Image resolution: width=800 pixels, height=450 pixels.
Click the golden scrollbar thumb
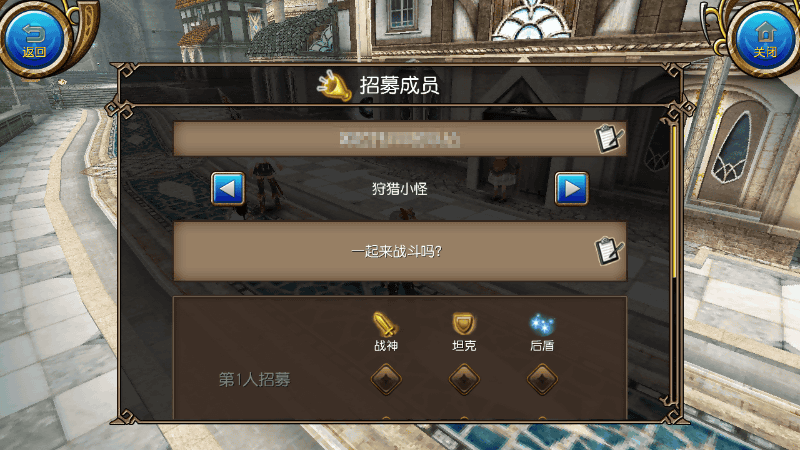coord(674,201)
